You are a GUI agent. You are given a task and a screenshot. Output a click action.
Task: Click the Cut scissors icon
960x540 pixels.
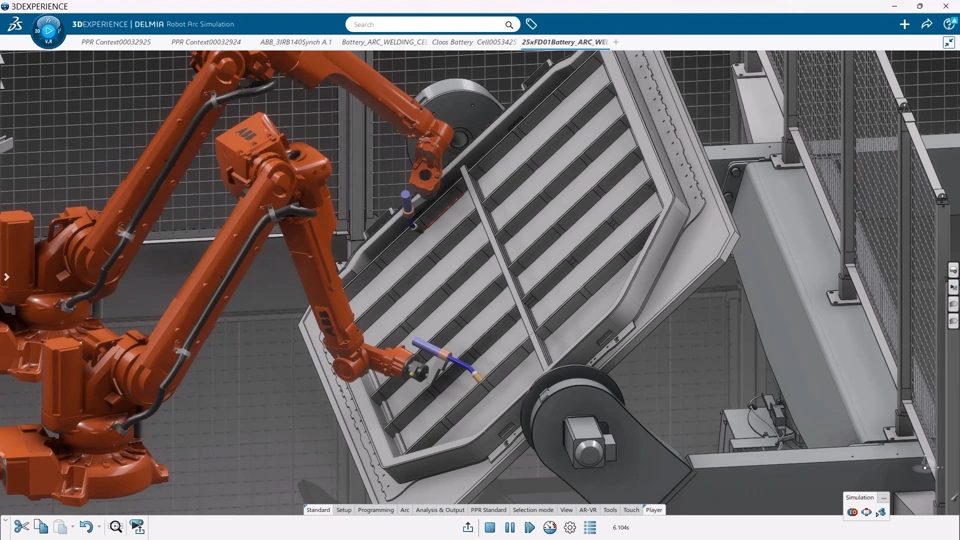[x=21, y=527]
